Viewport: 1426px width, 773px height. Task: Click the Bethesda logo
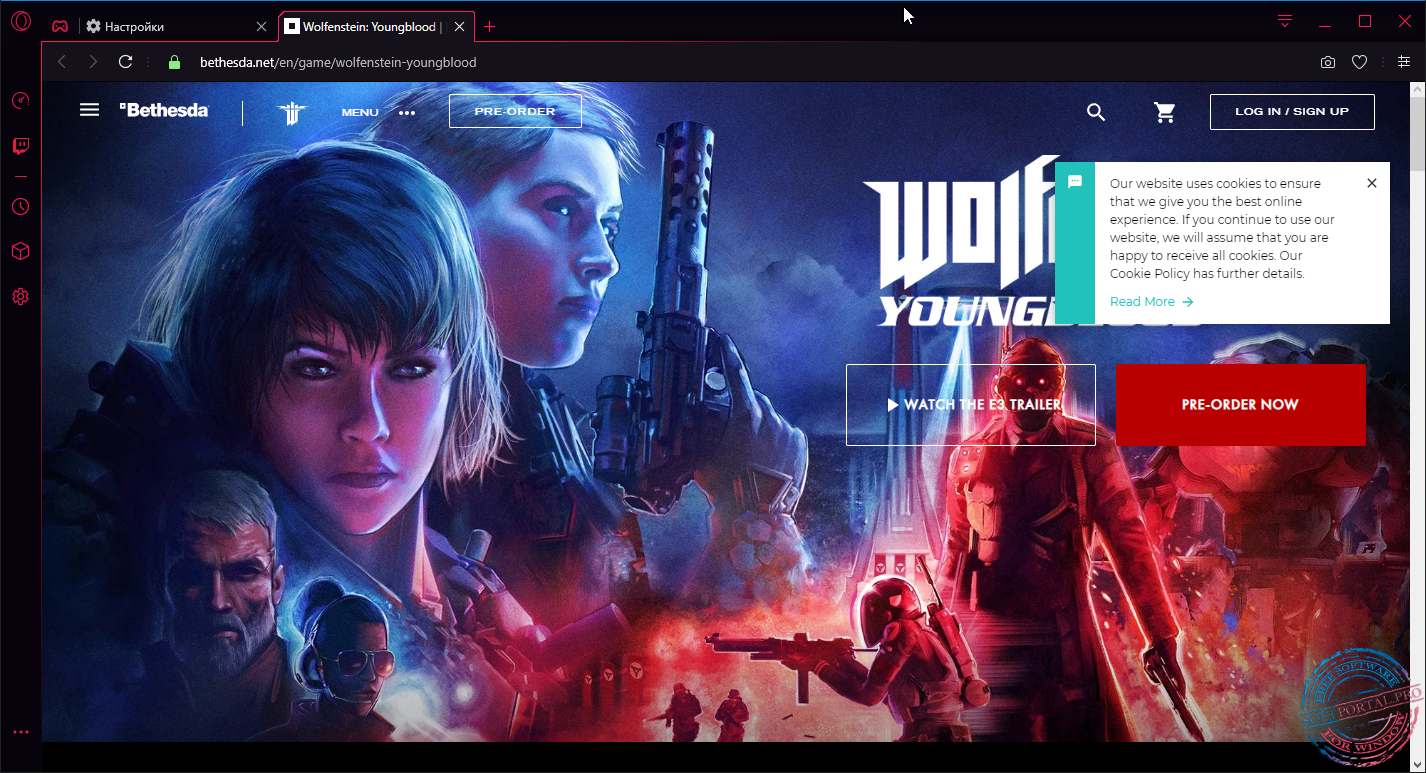pos(164,110)
